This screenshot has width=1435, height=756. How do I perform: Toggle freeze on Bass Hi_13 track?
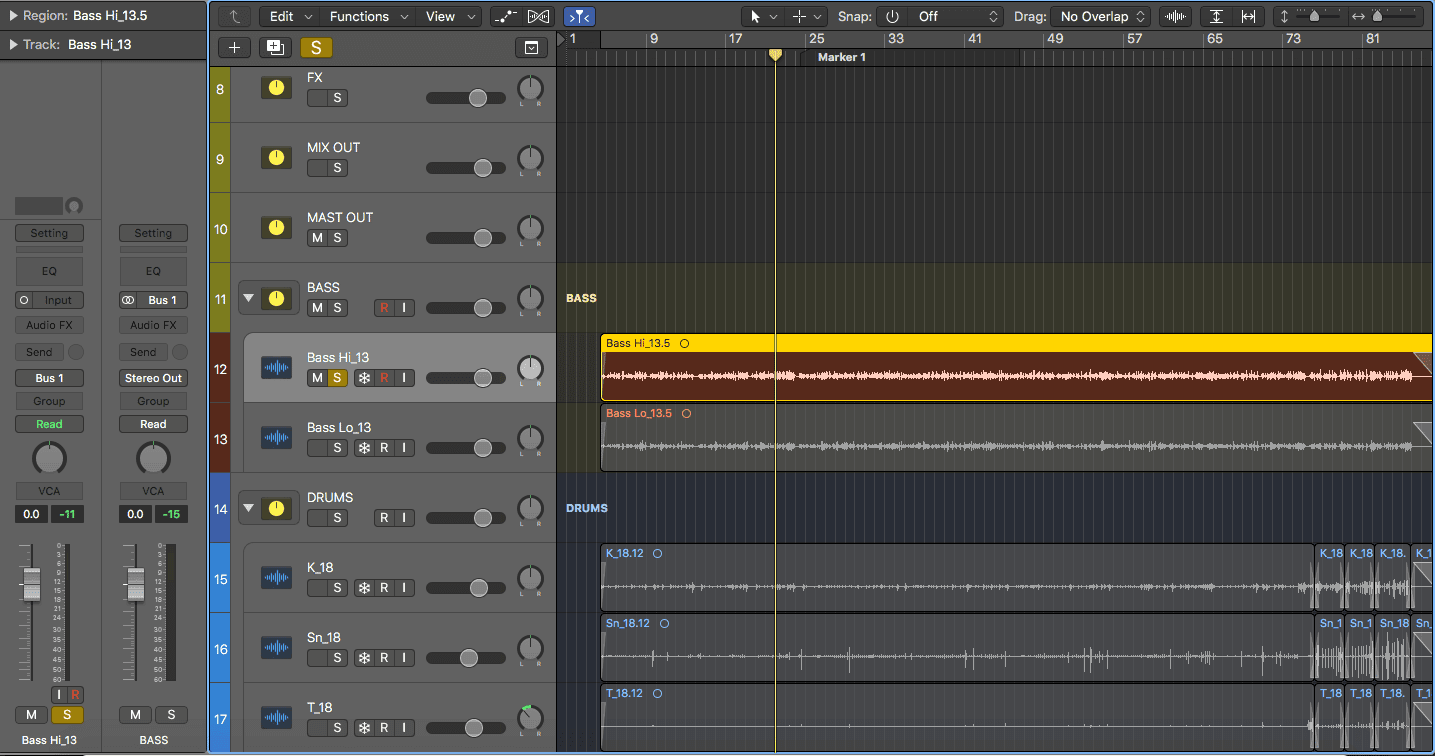pyautogui.click(x=364, y=378)
